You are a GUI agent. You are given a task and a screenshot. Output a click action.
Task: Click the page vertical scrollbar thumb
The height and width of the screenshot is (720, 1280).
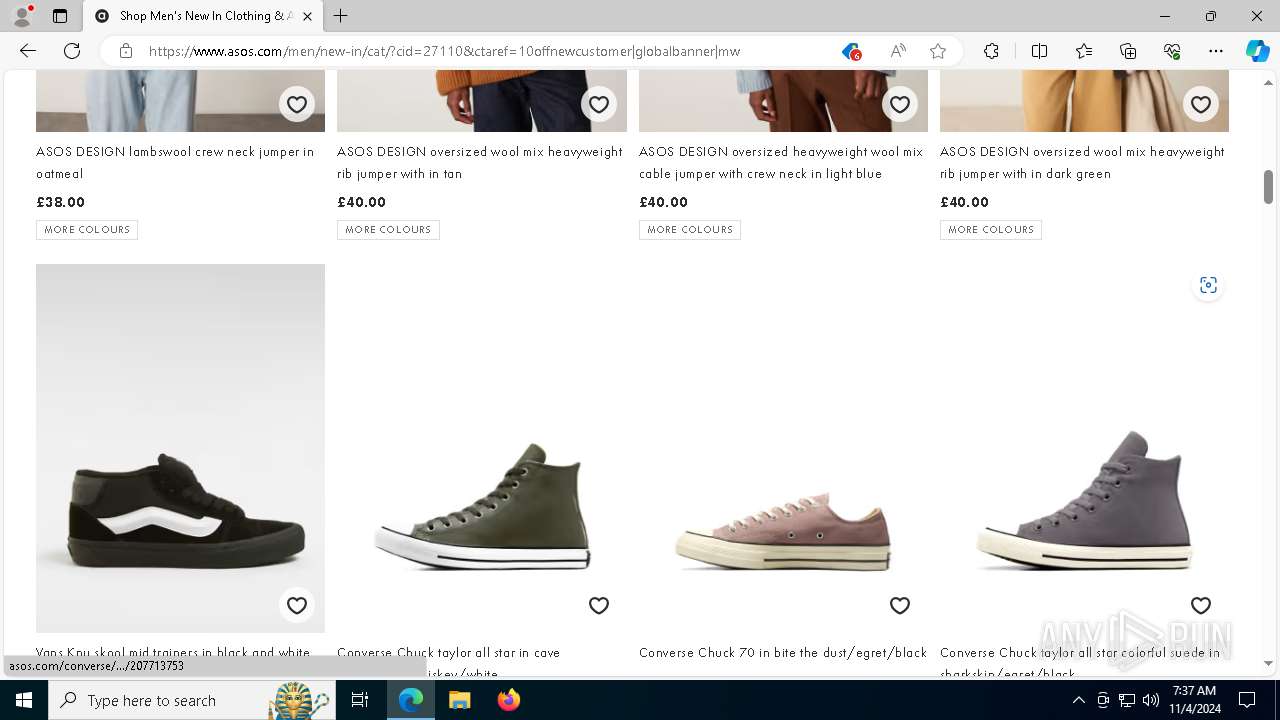click(x=1268, y=186)
